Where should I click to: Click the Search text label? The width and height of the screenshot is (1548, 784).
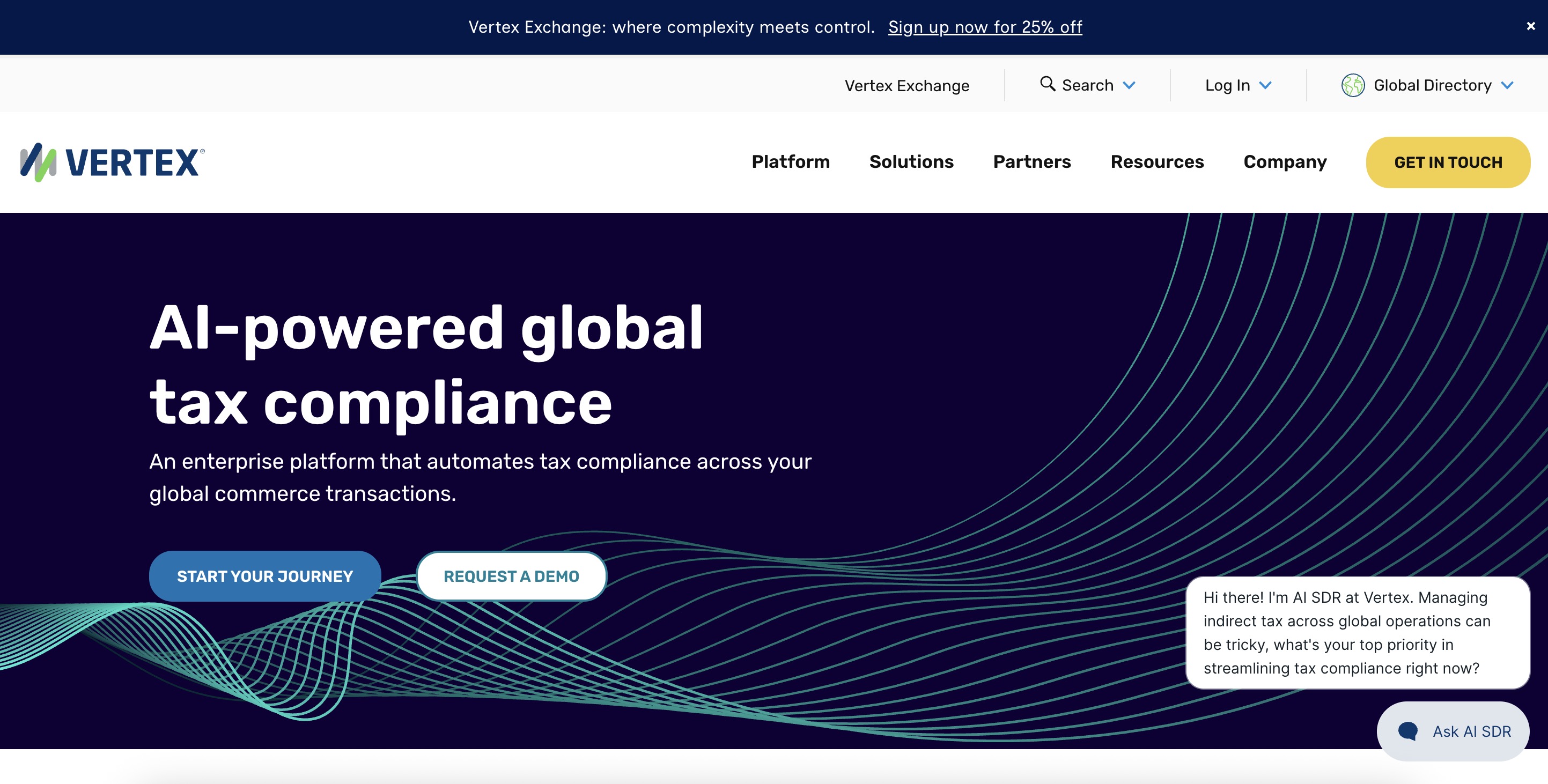point(1088,85)
